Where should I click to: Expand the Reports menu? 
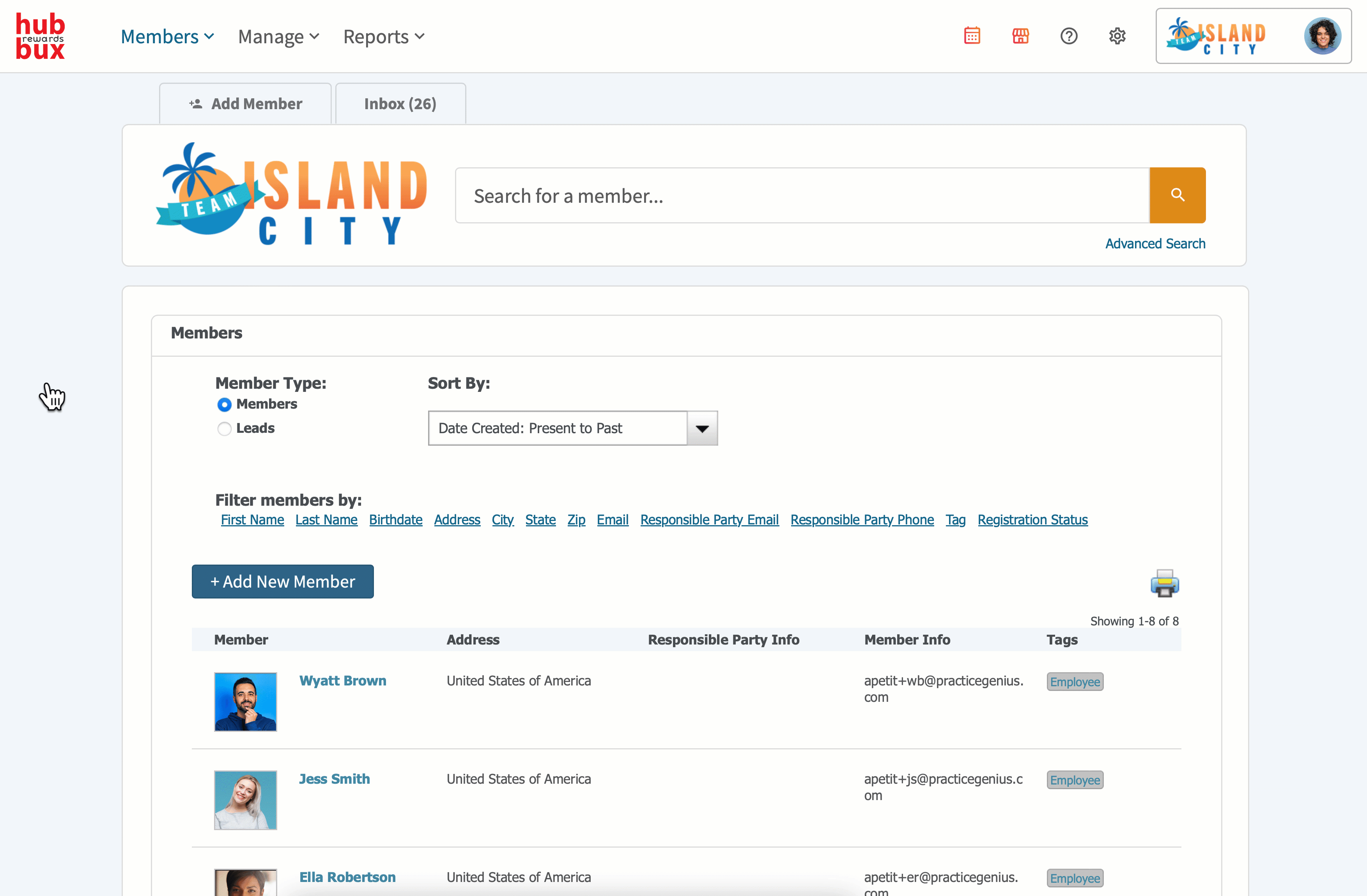[x=384, y=37]
